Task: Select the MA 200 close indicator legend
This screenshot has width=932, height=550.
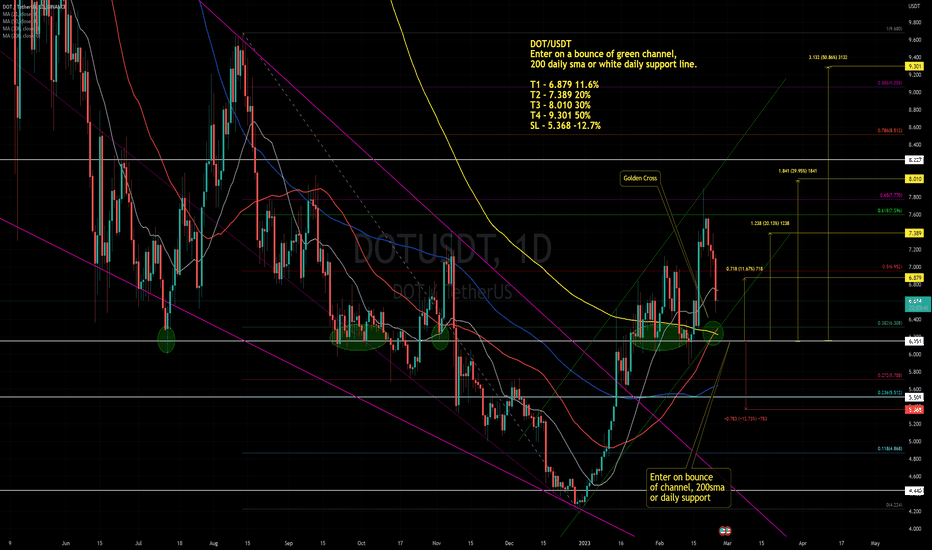Action: [21, 36]
